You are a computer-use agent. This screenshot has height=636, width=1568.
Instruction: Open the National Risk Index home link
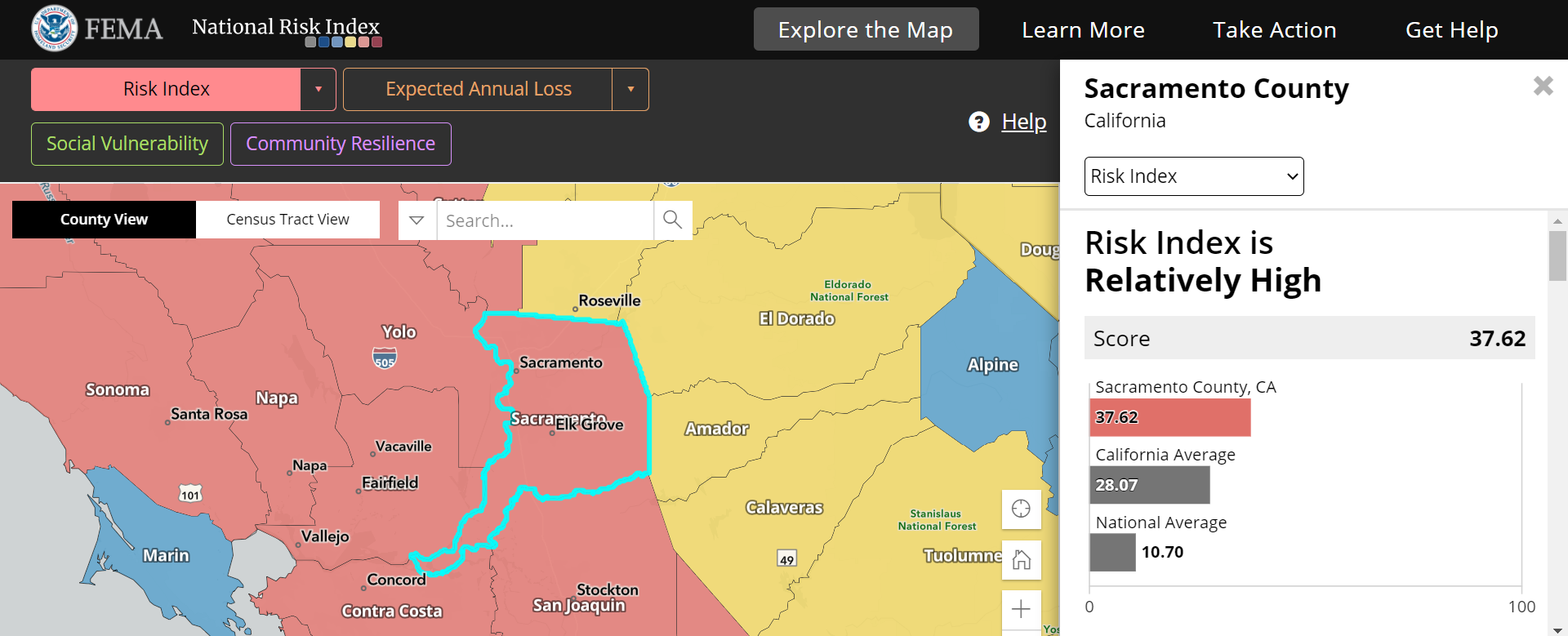click(286, 29)
